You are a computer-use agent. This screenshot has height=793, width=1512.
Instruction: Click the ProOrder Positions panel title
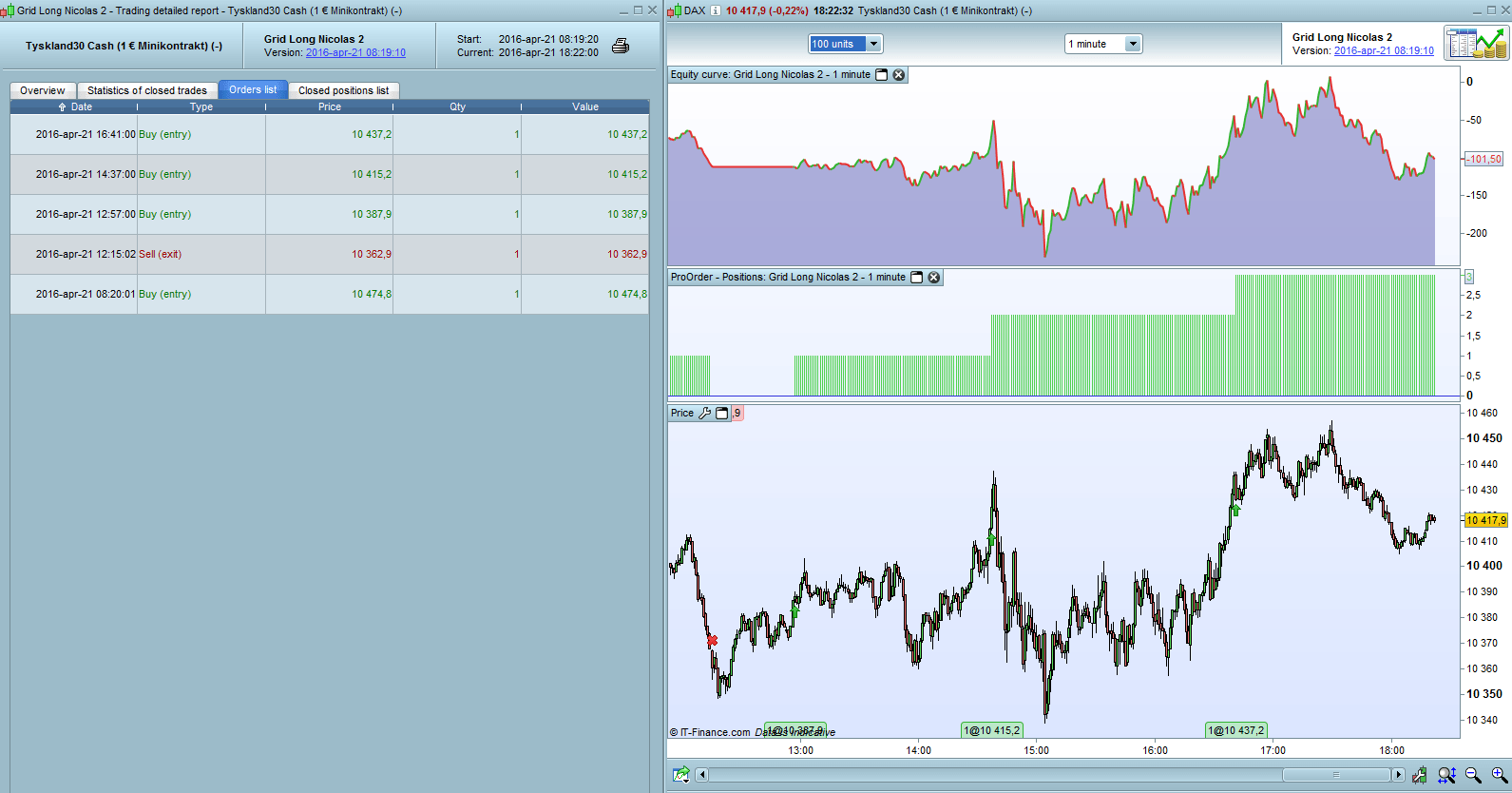pyautogui.click(x=788, y=278)
